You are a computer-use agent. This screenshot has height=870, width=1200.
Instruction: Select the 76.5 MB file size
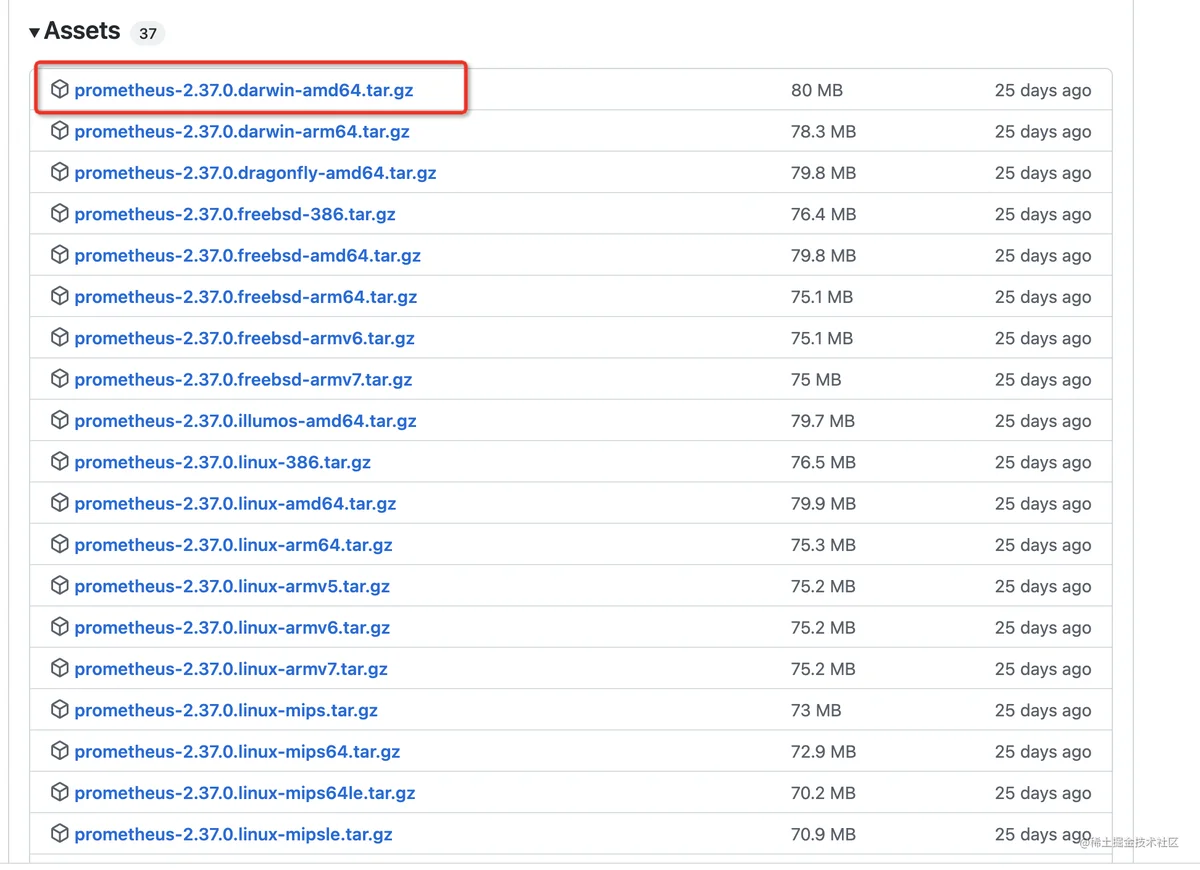pos(823,462)
